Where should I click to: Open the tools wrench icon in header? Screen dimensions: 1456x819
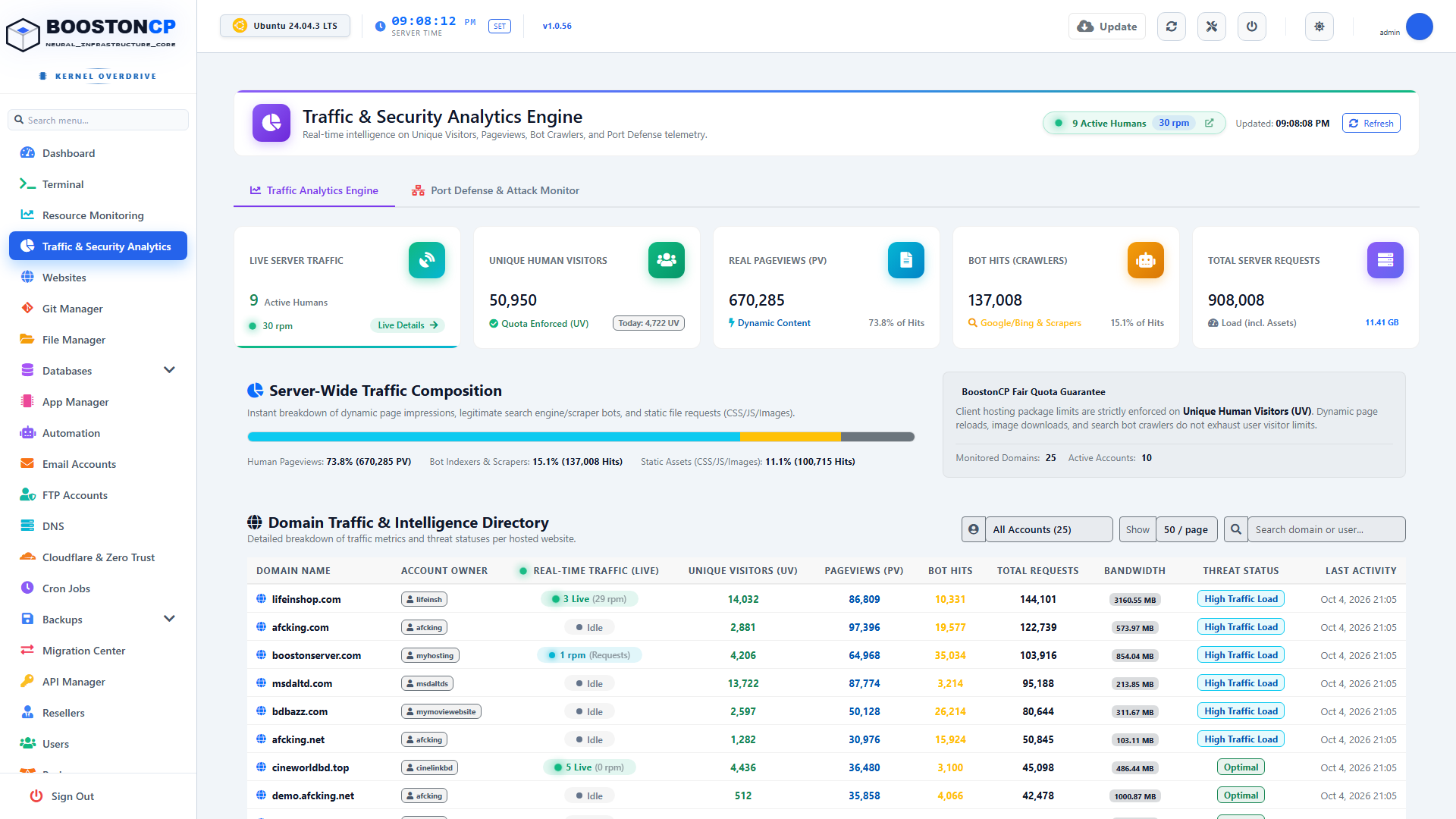(x=1212, y=27)
